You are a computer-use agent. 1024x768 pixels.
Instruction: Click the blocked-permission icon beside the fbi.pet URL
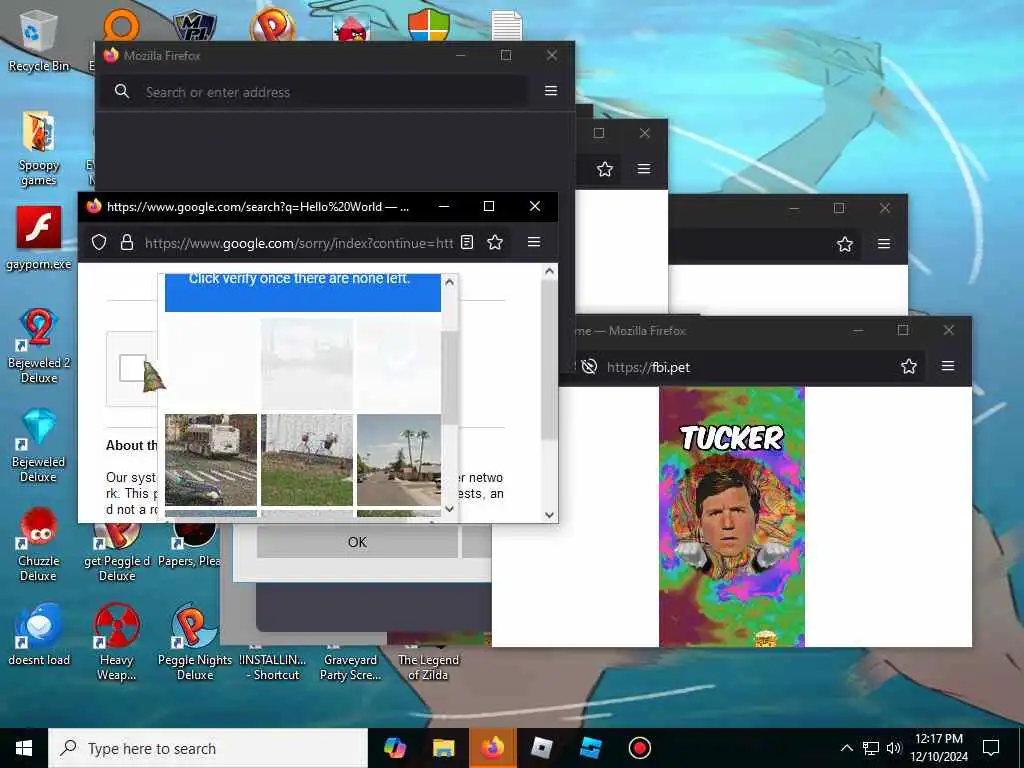589,366
